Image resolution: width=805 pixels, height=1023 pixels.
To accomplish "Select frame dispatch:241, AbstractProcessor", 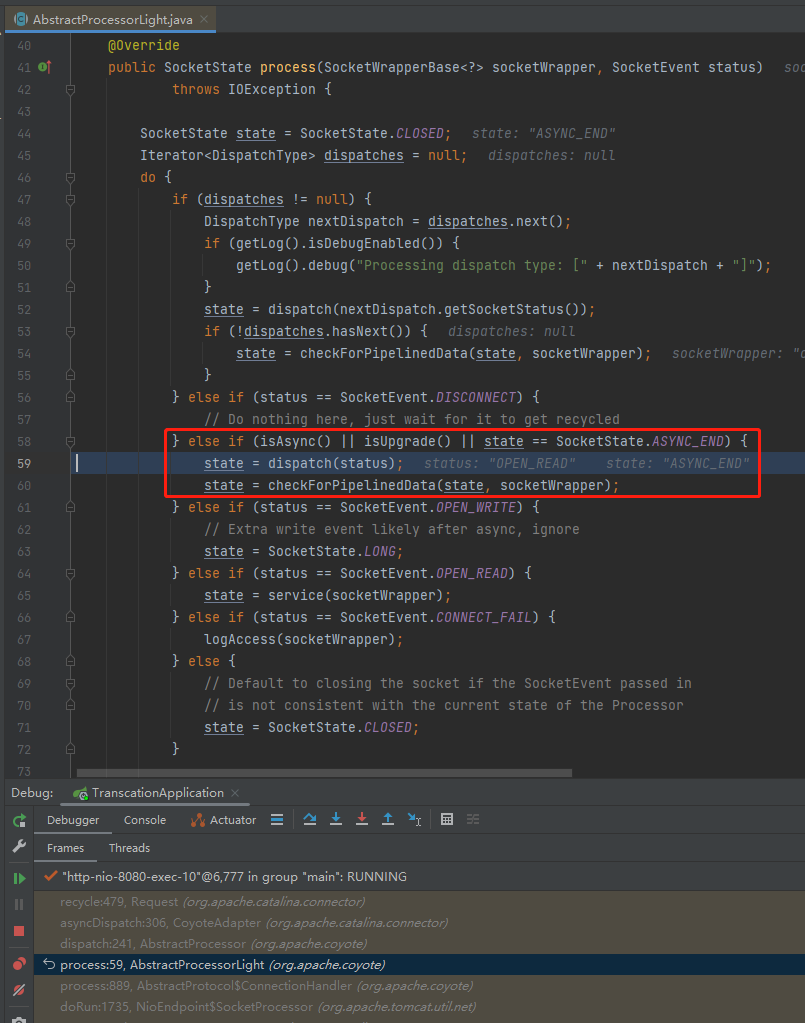I will pos(419,943).
